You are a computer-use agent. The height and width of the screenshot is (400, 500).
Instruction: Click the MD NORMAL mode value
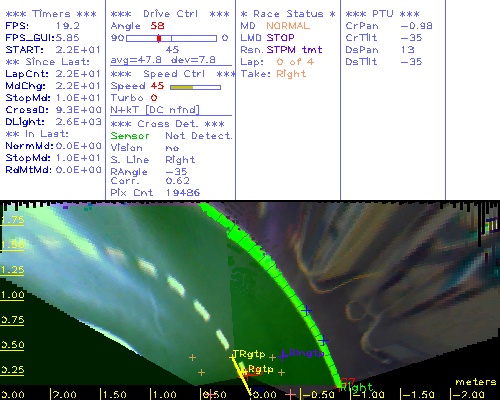tap(288, 26)
